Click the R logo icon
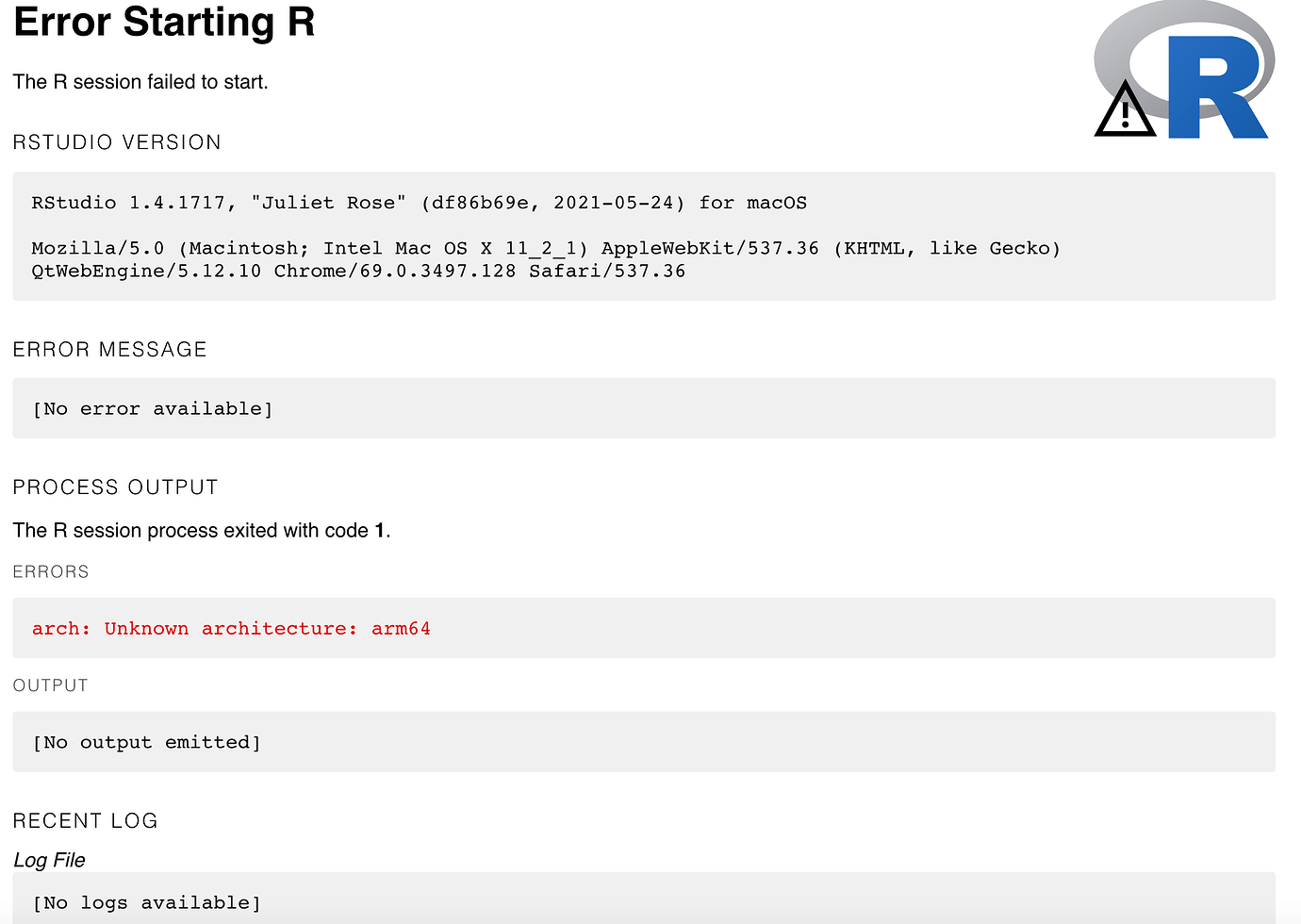This screenshot has height=924, width=1301. 1185,70
